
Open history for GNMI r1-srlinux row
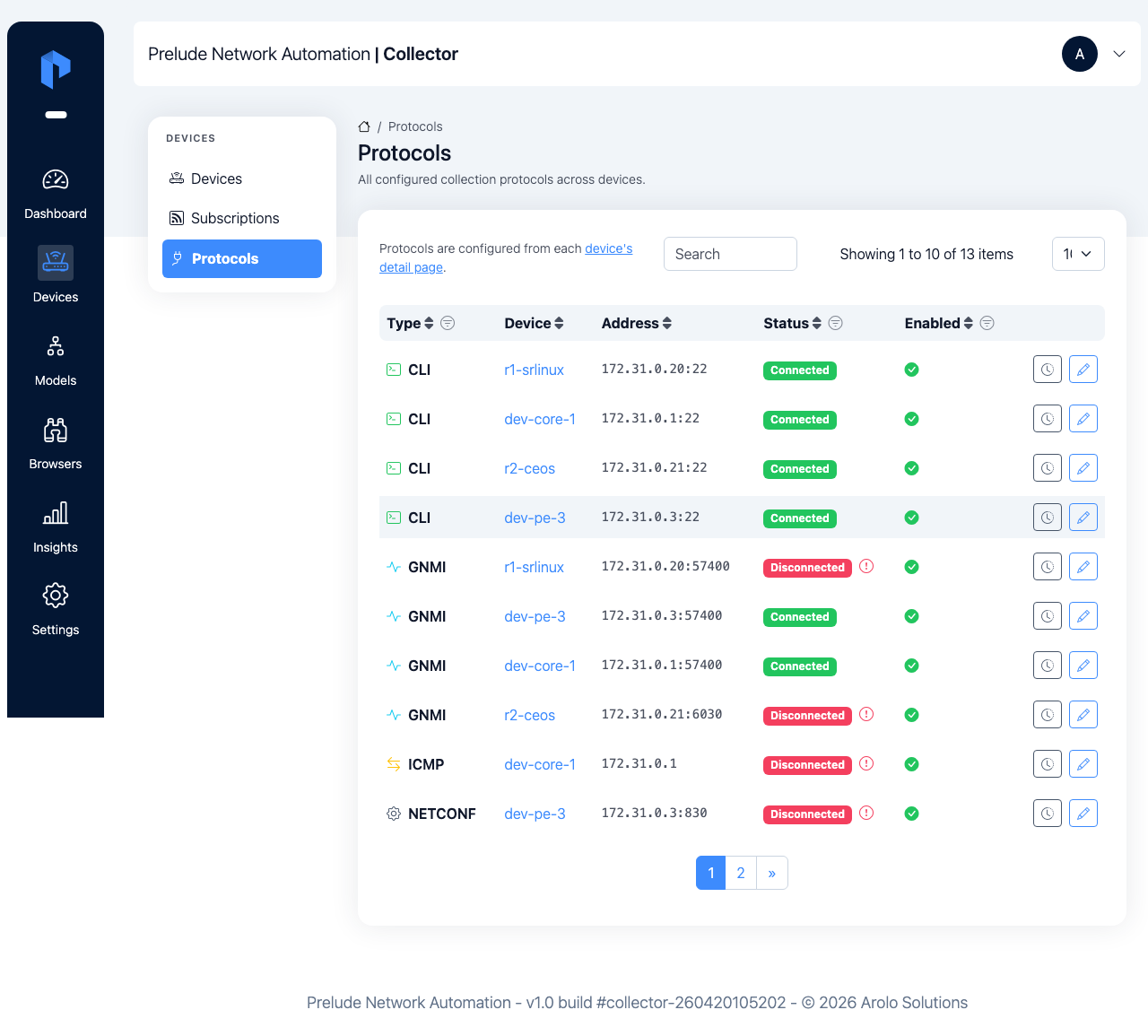tap(1048, 567)
